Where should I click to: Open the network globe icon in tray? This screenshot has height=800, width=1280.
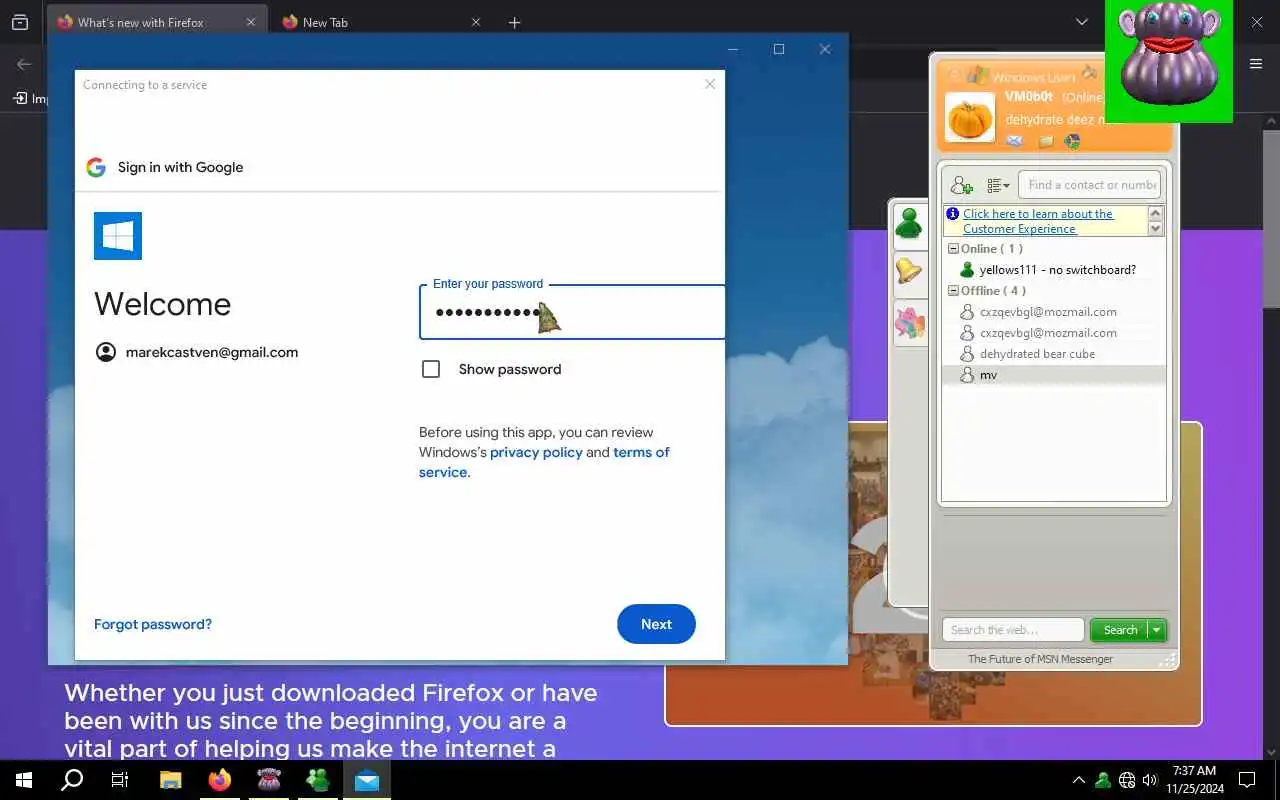click(1127, 780)
